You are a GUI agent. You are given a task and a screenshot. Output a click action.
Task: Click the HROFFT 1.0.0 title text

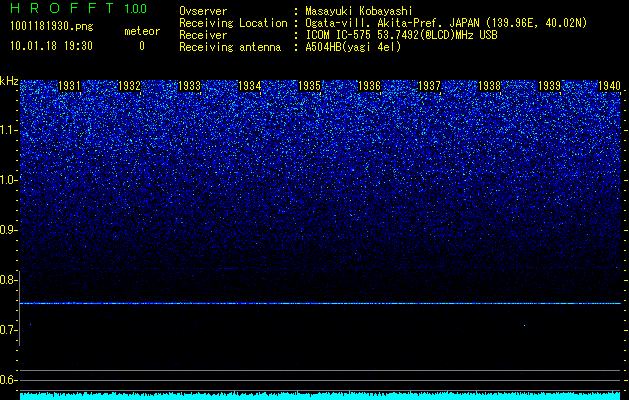click(78, 8)
